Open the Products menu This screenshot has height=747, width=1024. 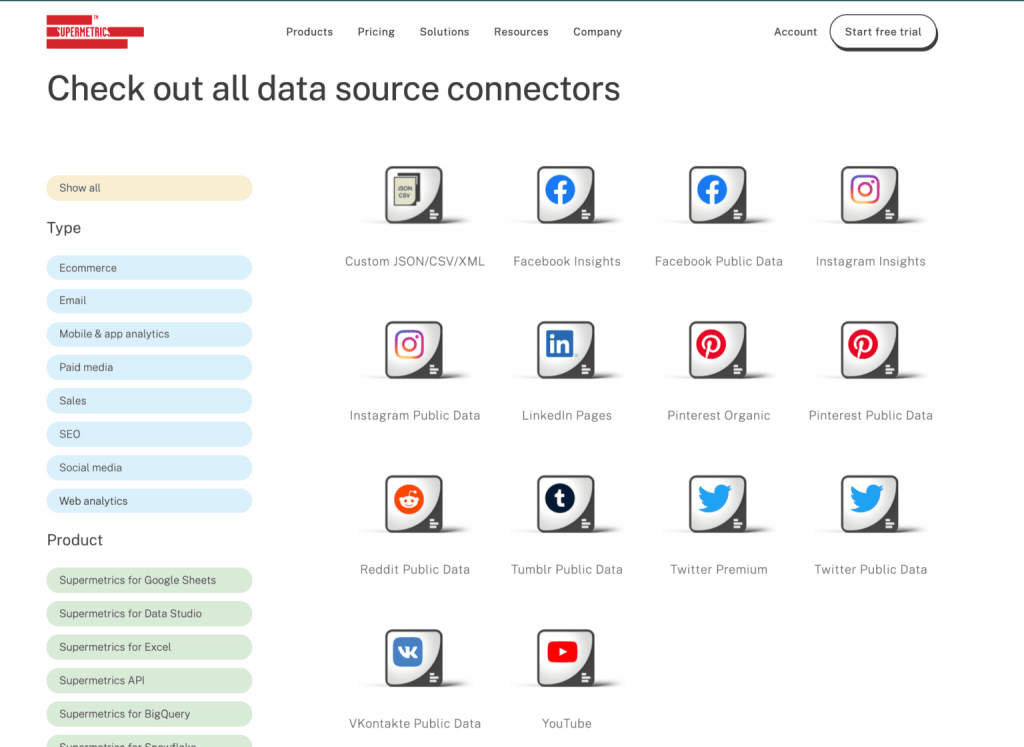310,32
